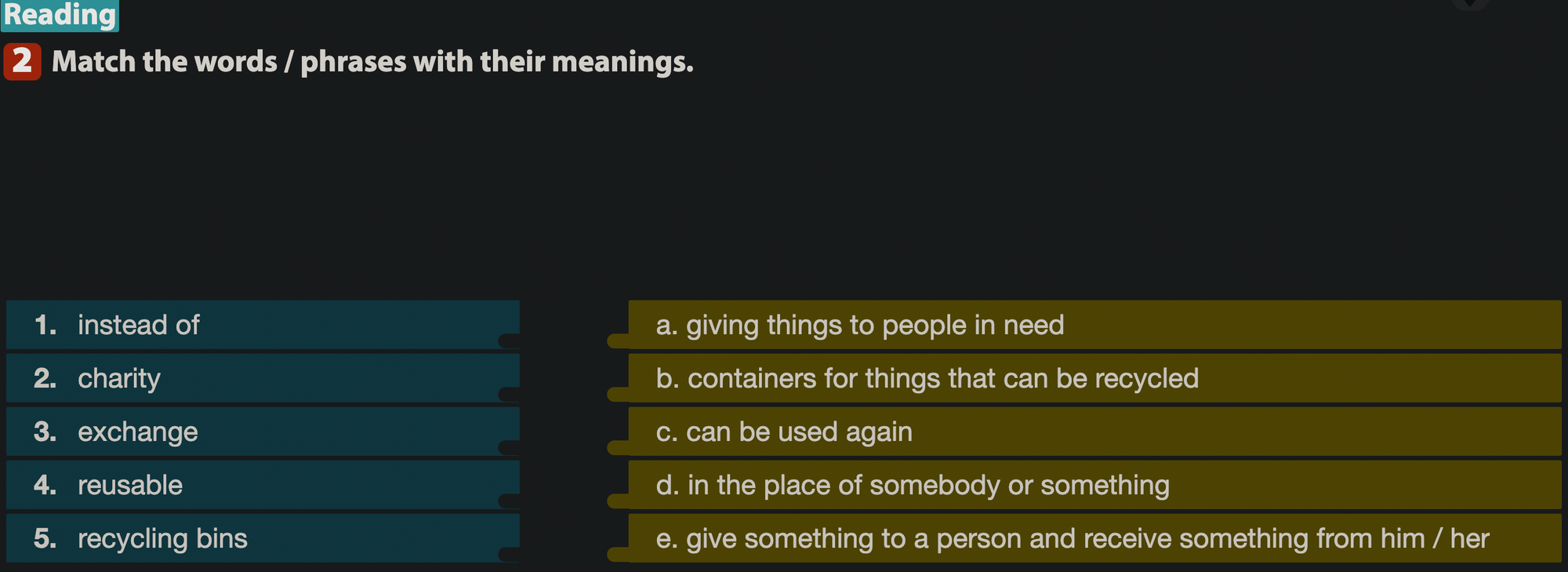
Task: Click the 'Reading' section label
Action: tap(60, 15)
